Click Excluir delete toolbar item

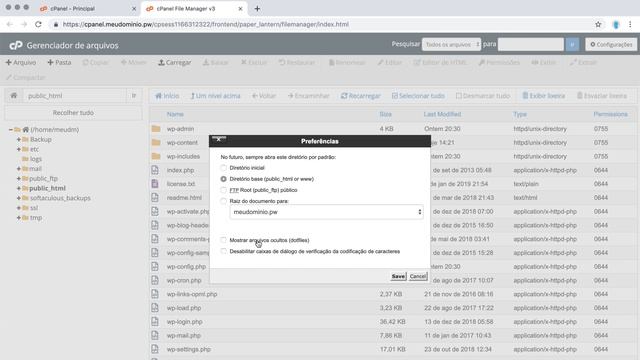254,62
